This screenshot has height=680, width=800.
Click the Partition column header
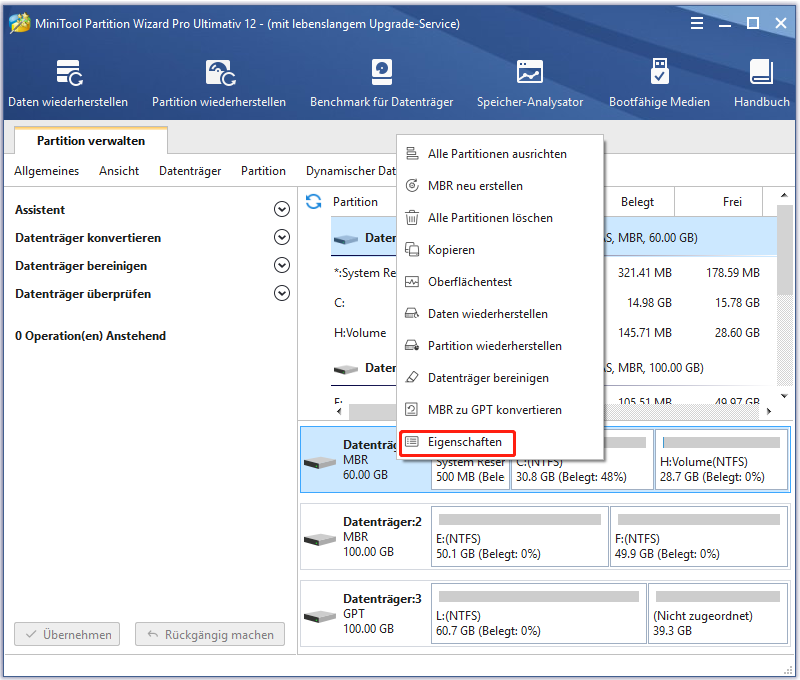tap(355, 202)
